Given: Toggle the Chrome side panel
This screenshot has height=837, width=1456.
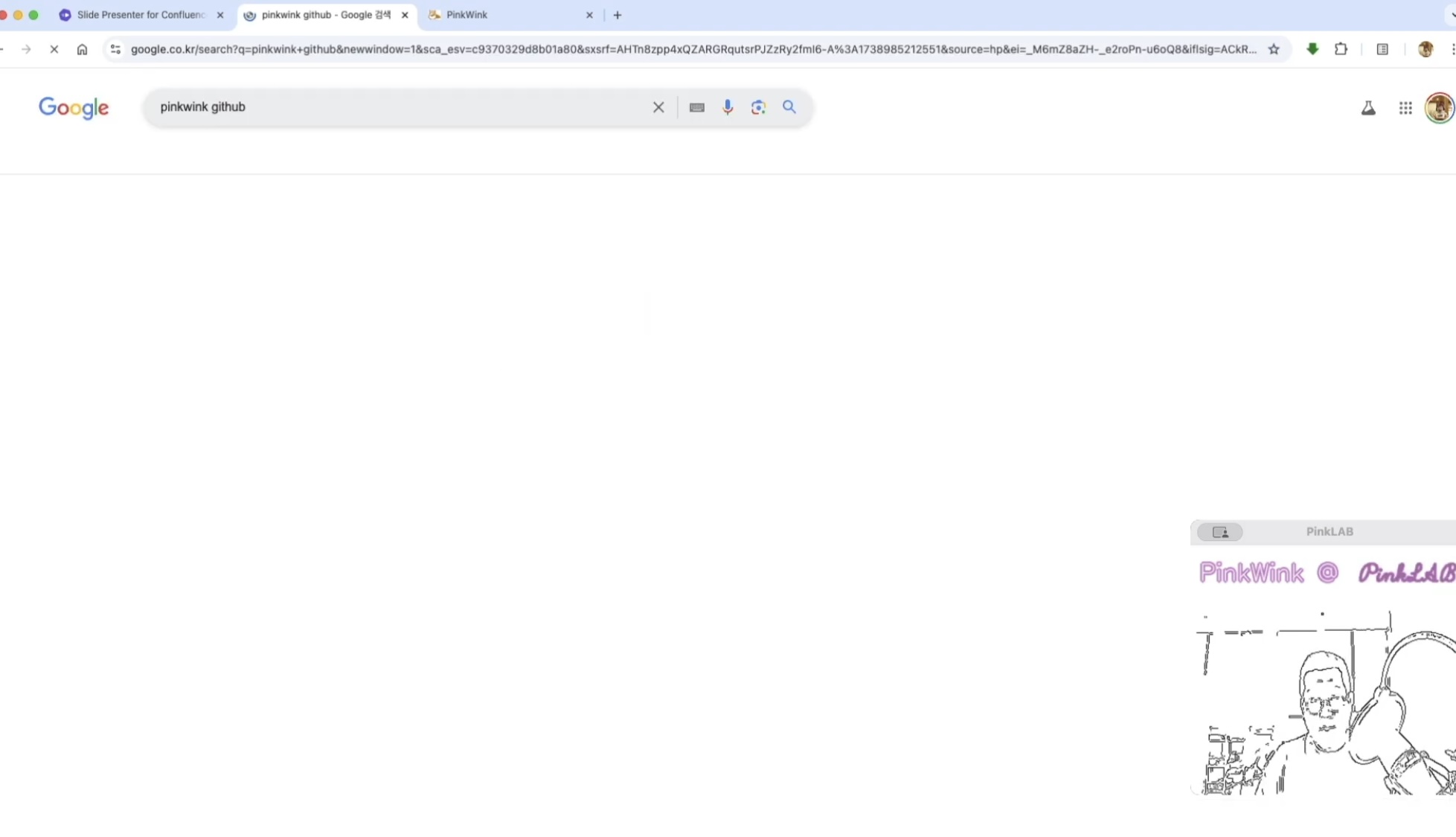Looking at the screenshot, I should (1382, 49).
